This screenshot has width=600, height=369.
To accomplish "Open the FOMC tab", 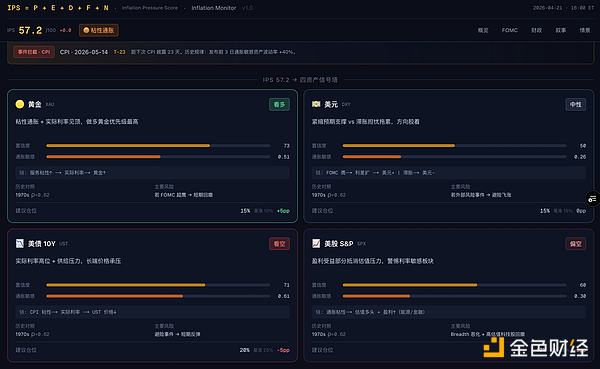I will tap(510, 30).
